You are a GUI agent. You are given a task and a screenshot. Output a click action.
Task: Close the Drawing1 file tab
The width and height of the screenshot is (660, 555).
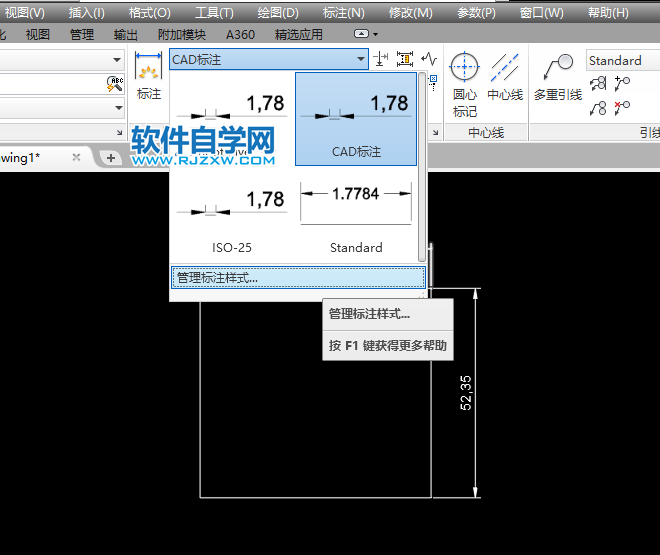pos(76,157)
